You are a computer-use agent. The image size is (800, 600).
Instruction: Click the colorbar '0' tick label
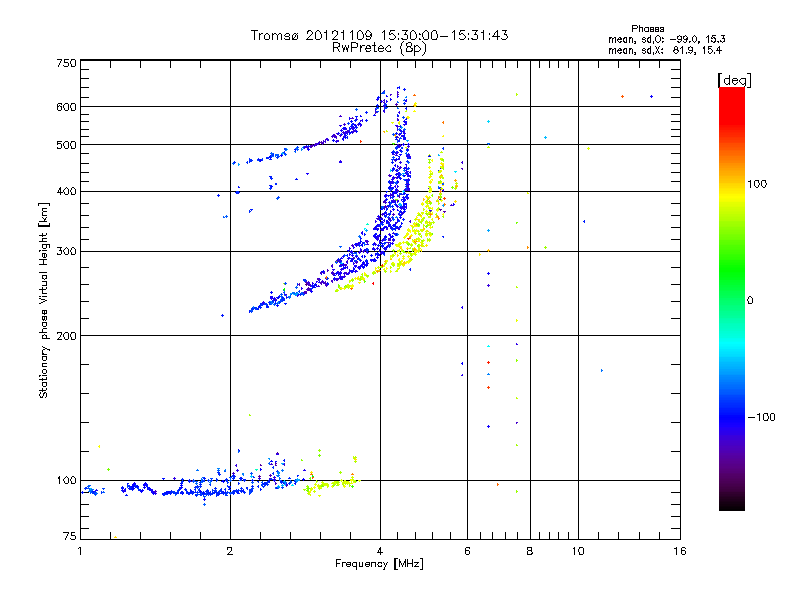click(x=750, y=301)
